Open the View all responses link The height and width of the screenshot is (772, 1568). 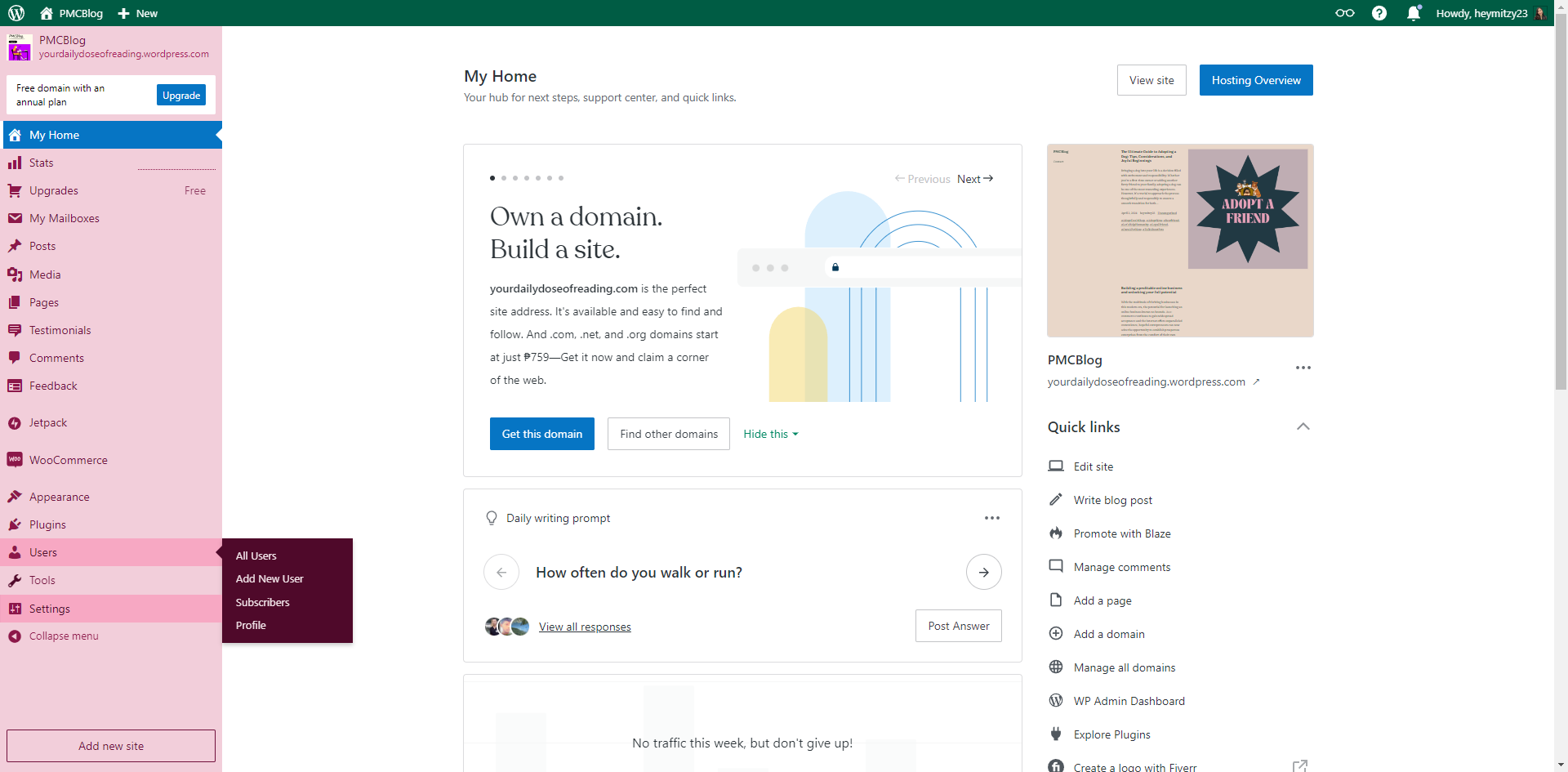tap(585, 627)
